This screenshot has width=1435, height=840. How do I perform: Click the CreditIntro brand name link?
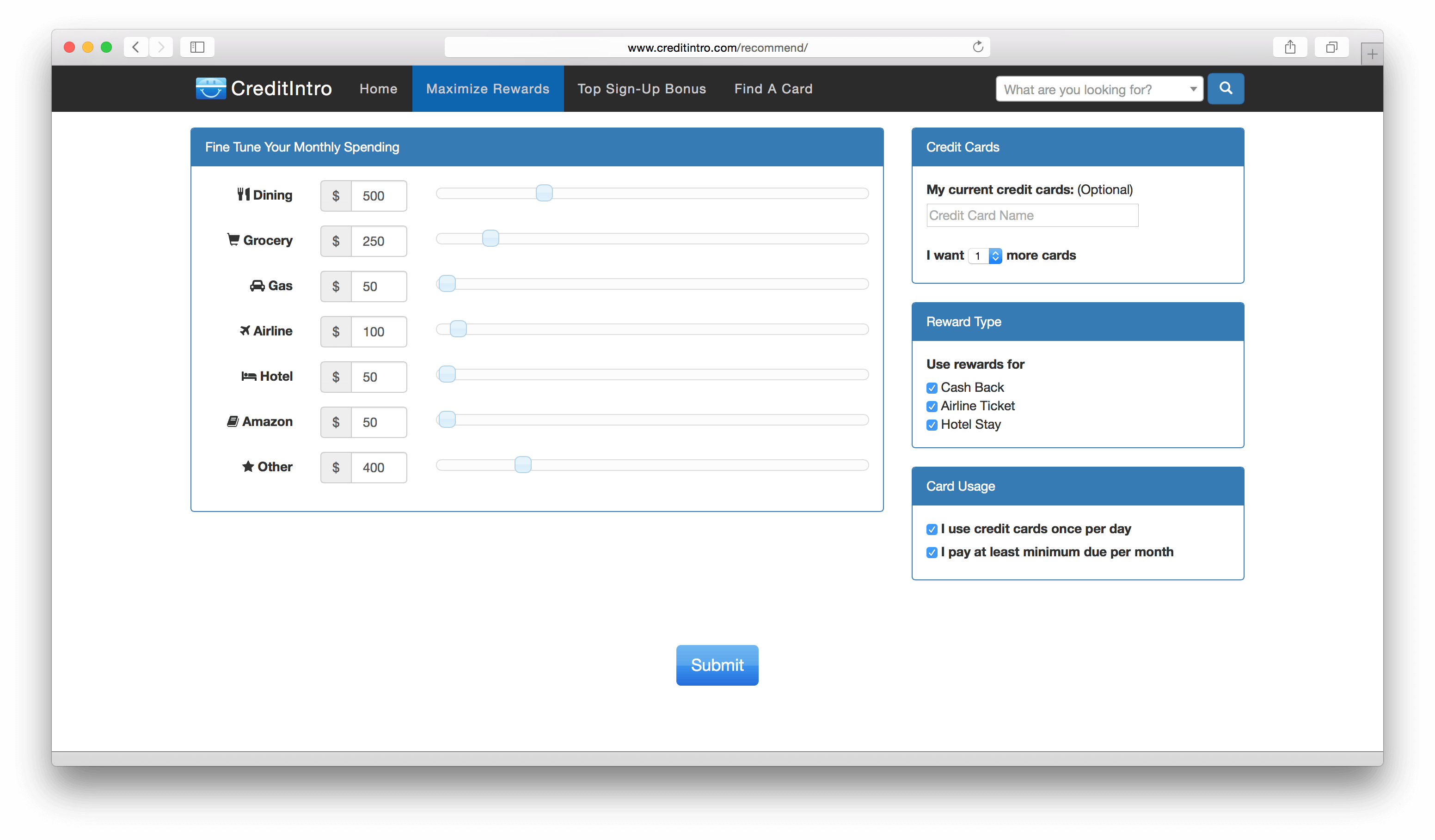(x=281, y=89)
